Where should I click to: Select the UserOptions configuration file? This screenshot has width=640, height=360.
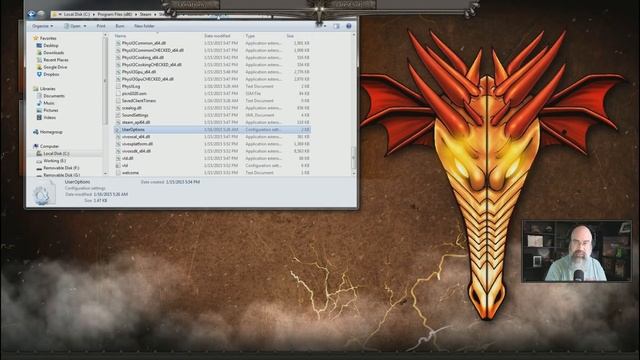[x=212, y=129]
